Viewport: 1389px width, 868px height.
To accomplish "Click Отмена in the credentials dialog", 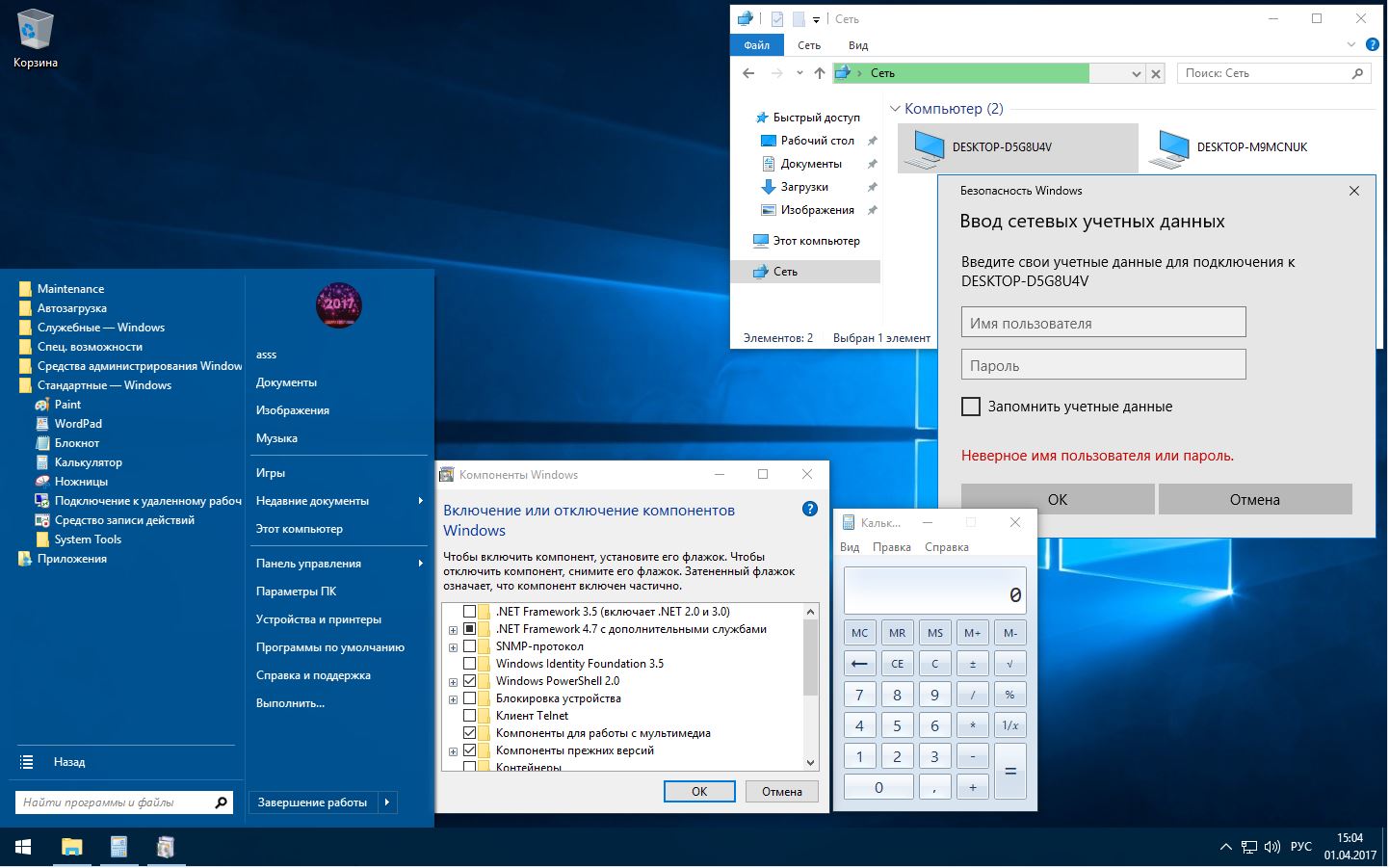I will coord(1255,499).
